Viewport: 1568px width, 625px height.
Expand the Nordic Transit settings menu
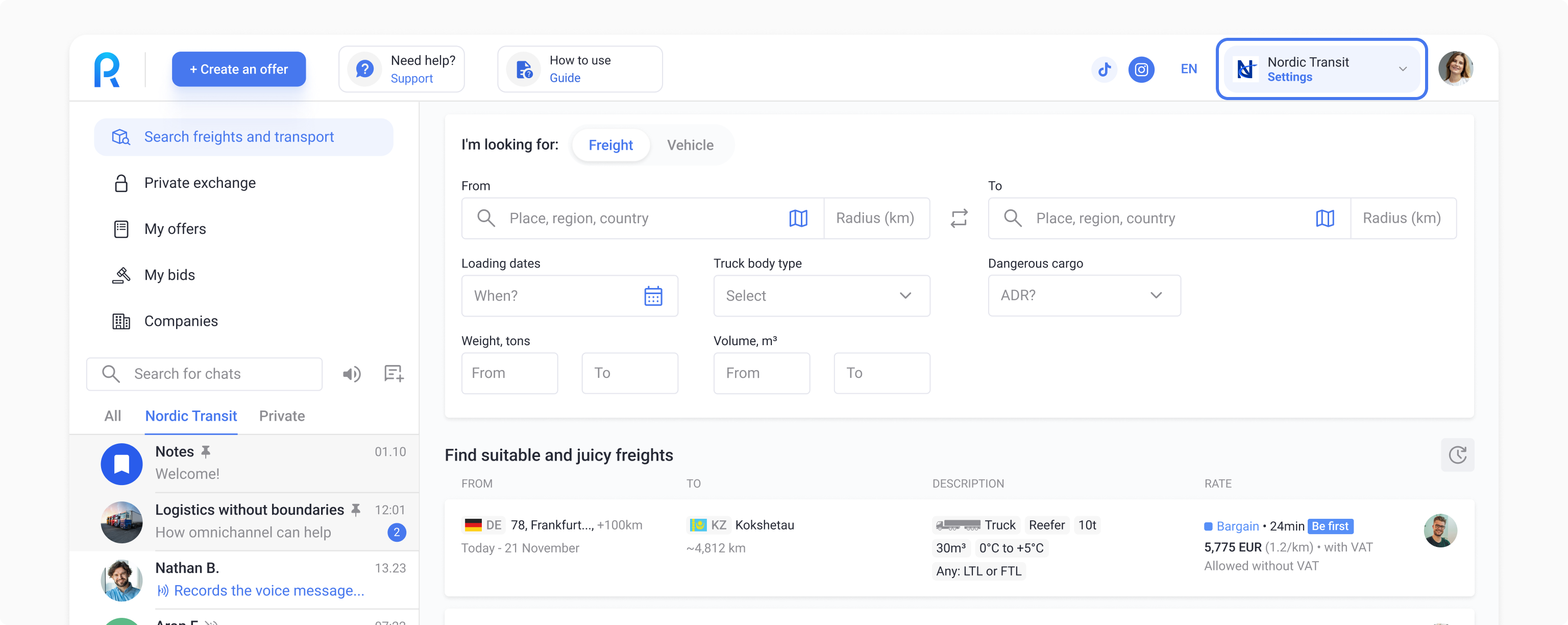[x=1321, y=69]
